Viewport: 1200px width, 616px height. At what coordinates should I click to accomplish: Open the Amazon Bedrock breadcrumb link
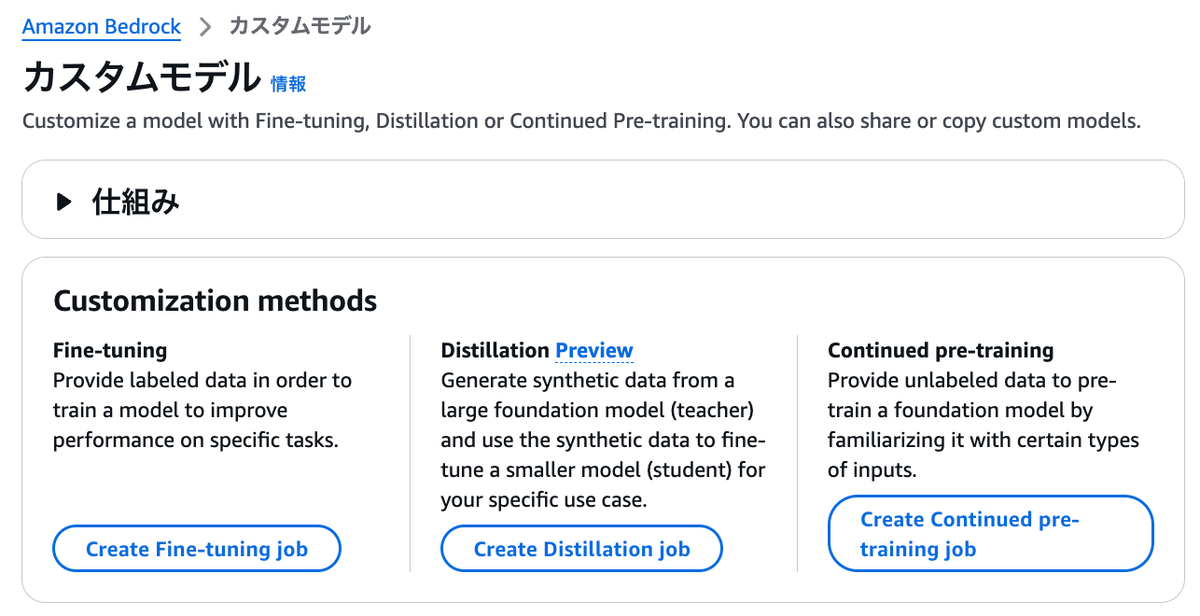coord(101,26)
